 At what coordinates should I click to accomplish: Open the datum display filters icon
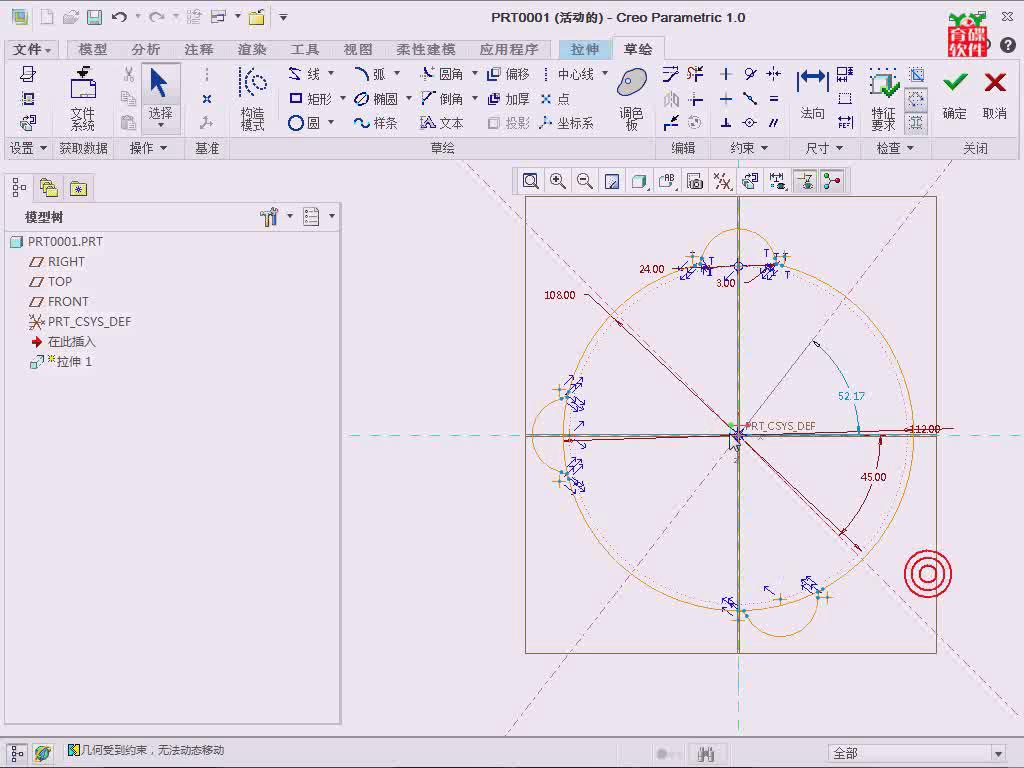coord(722,182)
